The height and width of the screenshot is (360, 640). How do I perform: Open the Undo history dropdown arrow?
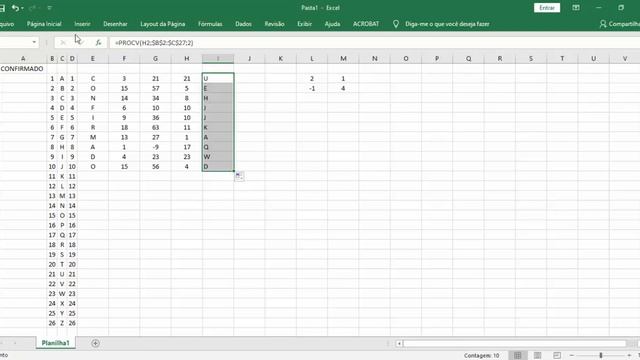pyautogui.click(x=22, y=8)
